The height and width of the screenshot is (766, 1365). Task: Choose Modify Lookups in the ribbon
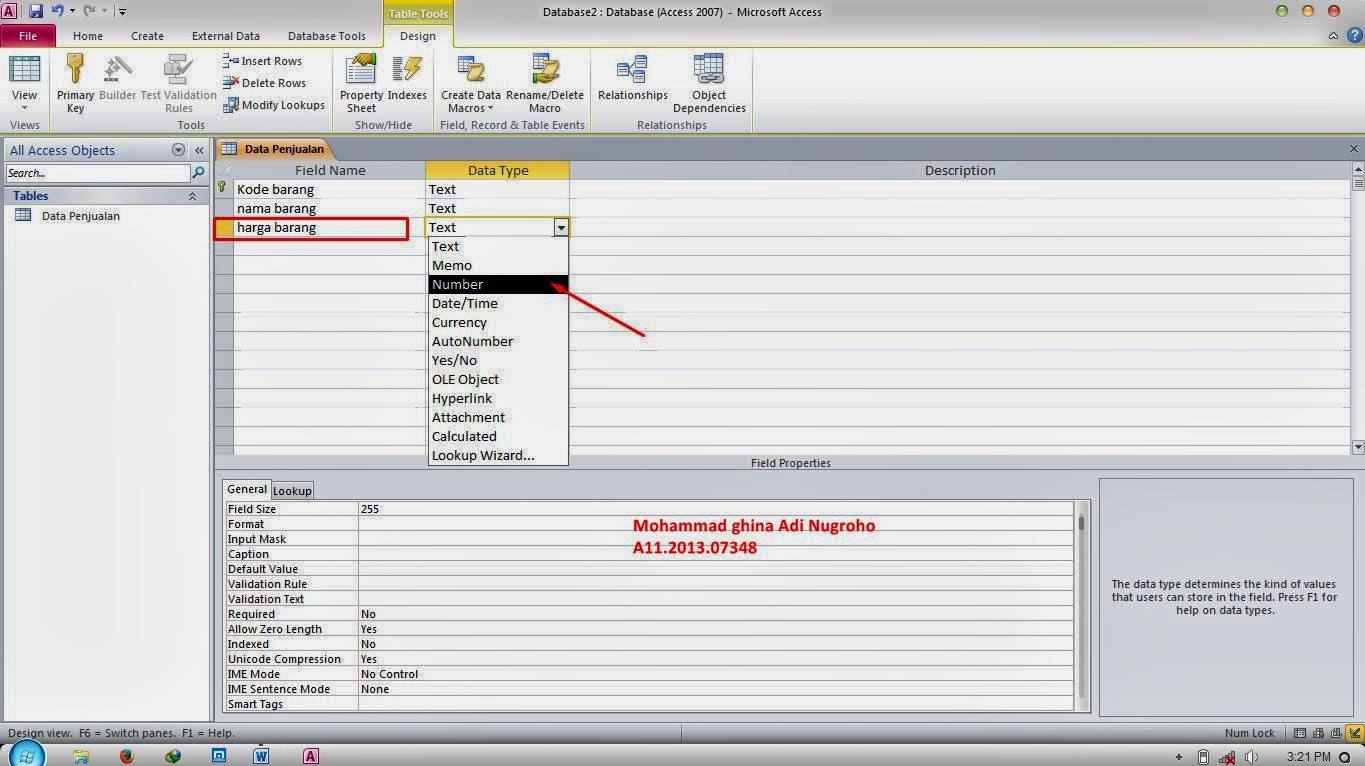(274, 105)
